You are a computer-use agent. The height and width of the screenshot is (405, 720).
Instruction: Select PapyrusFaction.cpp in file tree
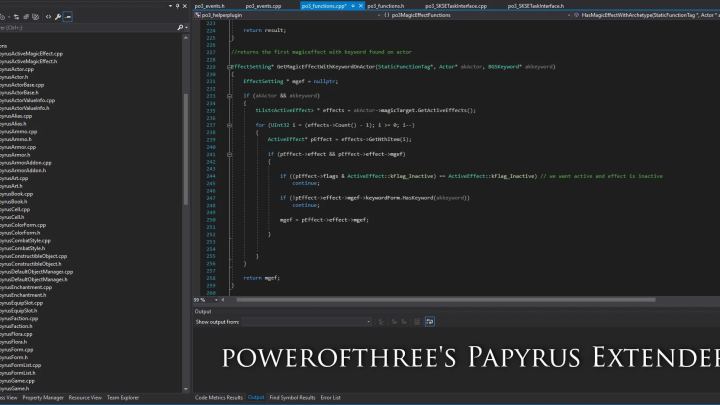(19, 318)
